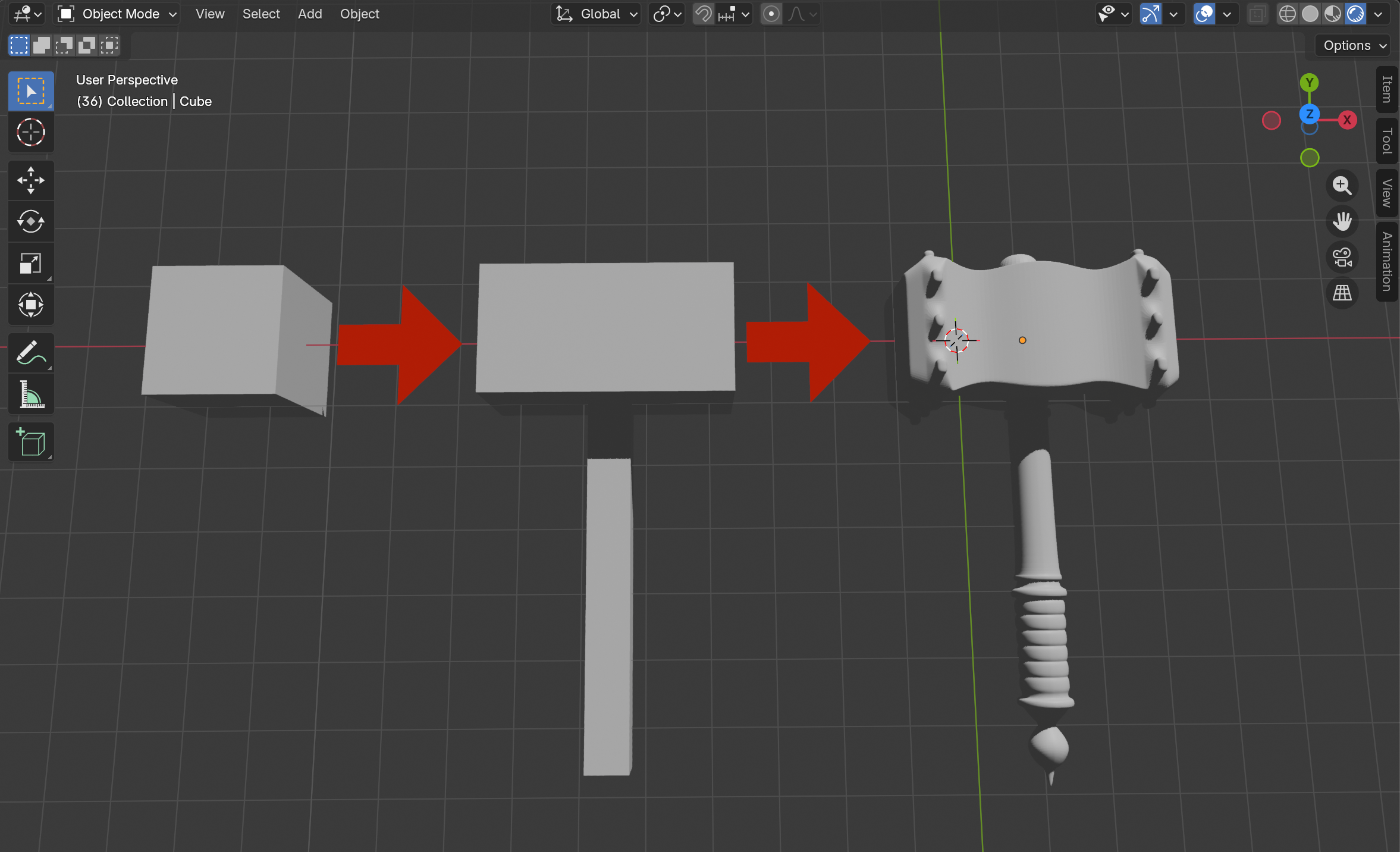Expand the Gizmos options arrow
The image size is (1400, 852).
[1173, 14]
